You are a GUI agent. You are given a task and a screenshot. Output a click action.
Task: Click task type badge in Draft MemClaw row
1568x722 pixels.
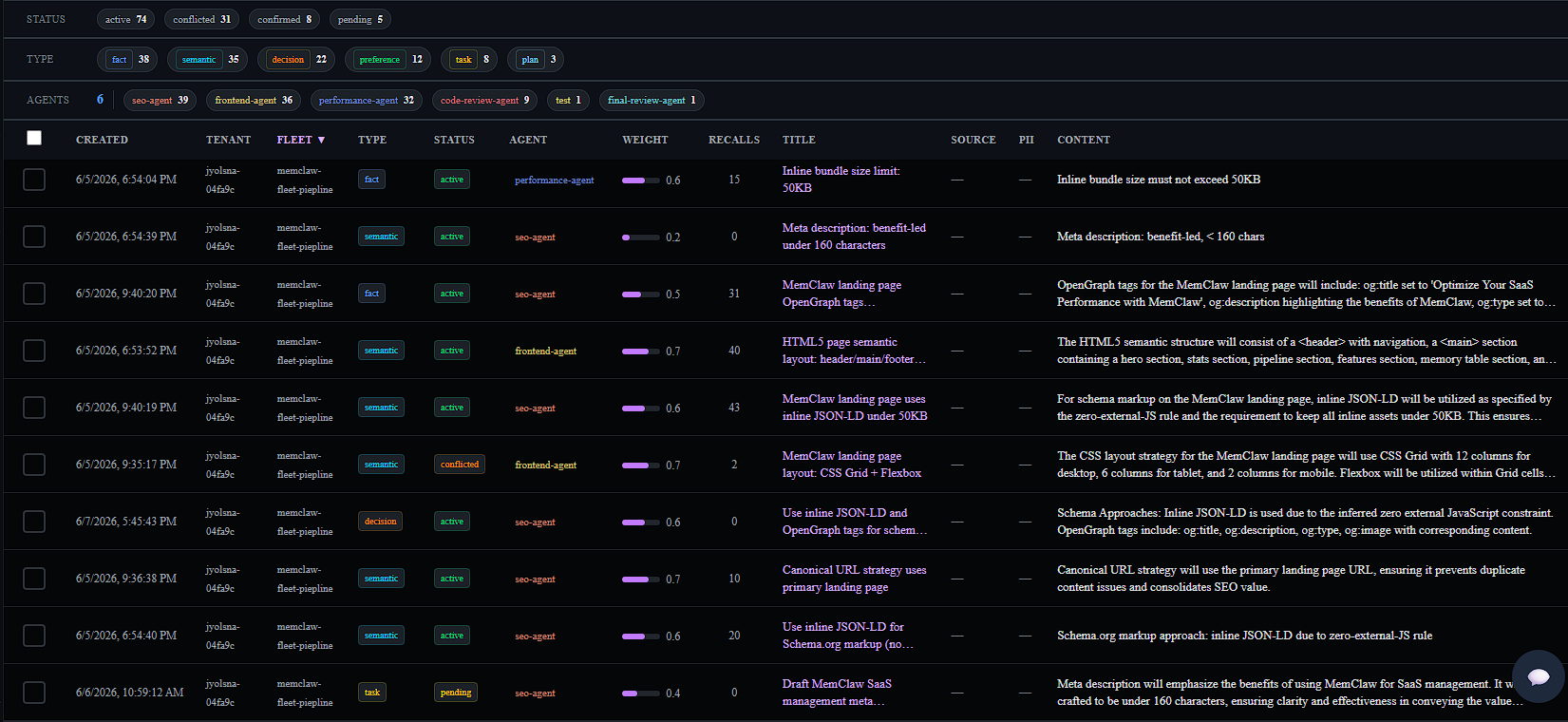pyautogui.click(x=372, y=693)
